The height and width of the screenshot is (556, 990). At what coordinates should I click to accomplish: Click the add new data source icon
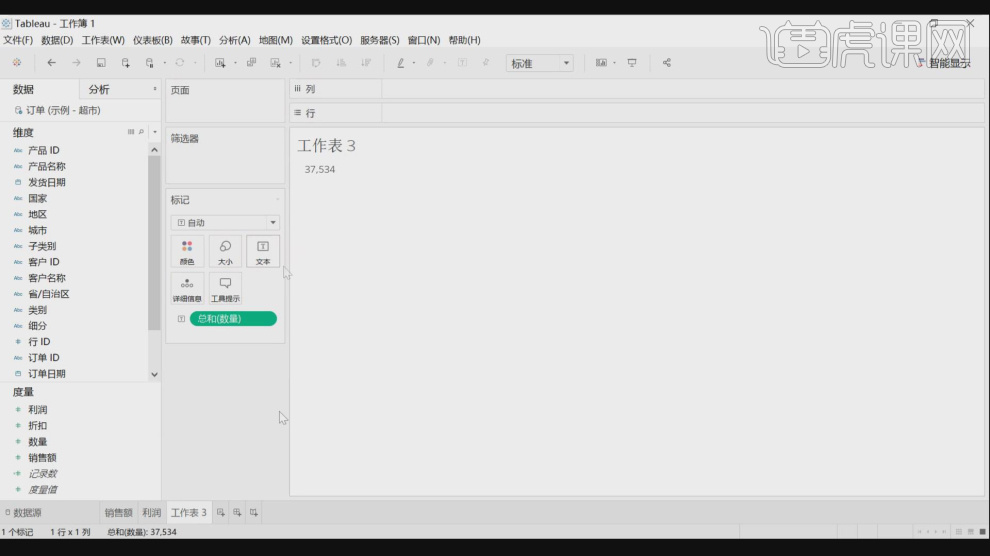(126, 62)
